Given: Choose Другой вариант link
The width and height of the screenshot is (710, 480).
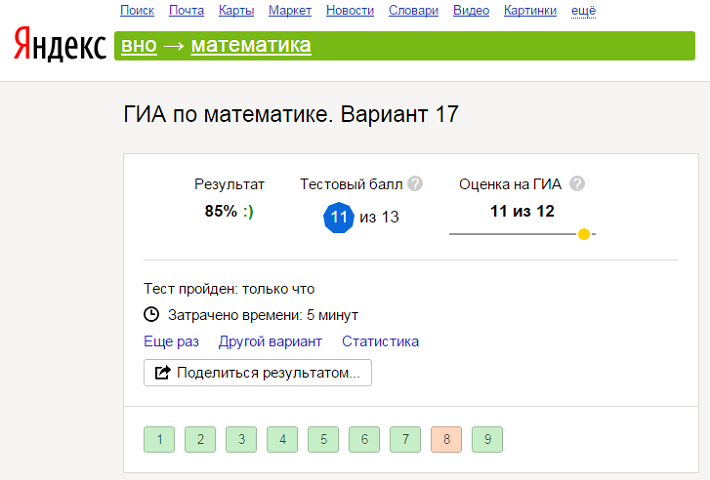Looking at the screenshot, I should [x=270, y=342].
